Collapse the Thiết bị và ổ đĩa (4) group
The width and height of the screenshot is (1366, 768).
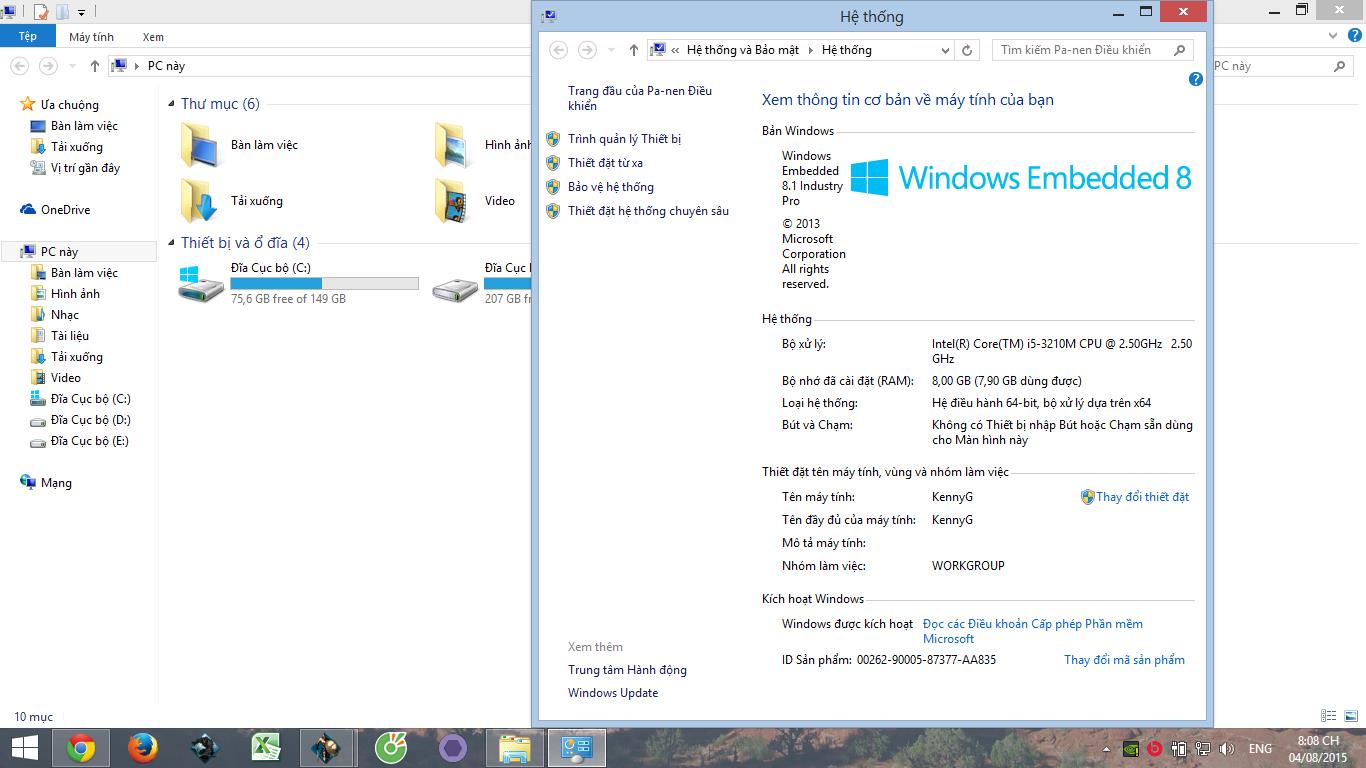(172, 243)
